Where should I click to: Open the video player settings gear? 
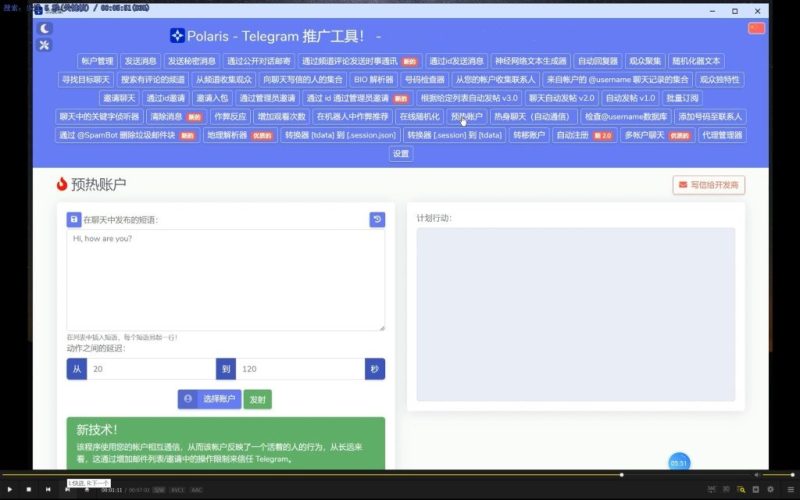click(770, 489)
